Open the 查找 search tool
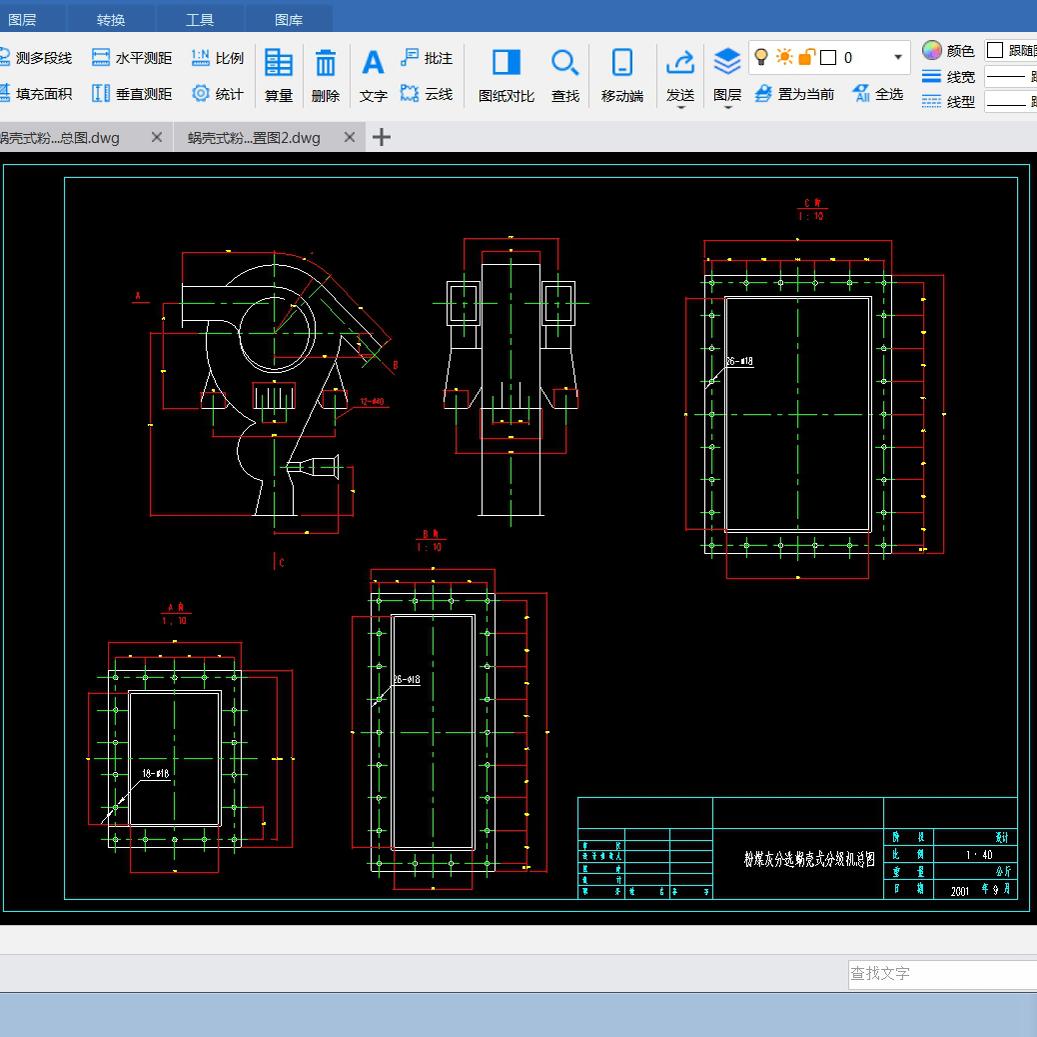This screenshot has height=1037, width=1037. tap(565, 75)
